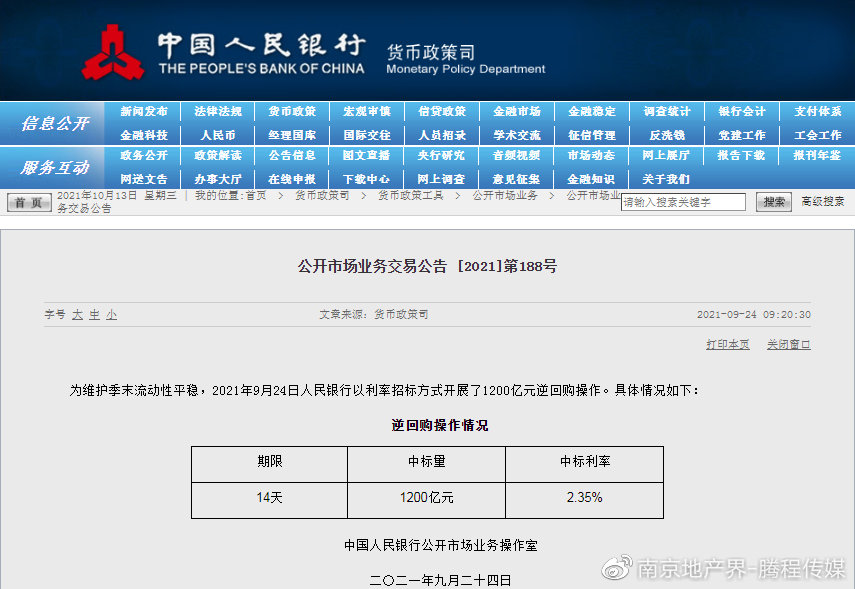The image size is (855, 589).
Task: Click the announcement title [2021]第188号
Action: (x=428, y=266)
